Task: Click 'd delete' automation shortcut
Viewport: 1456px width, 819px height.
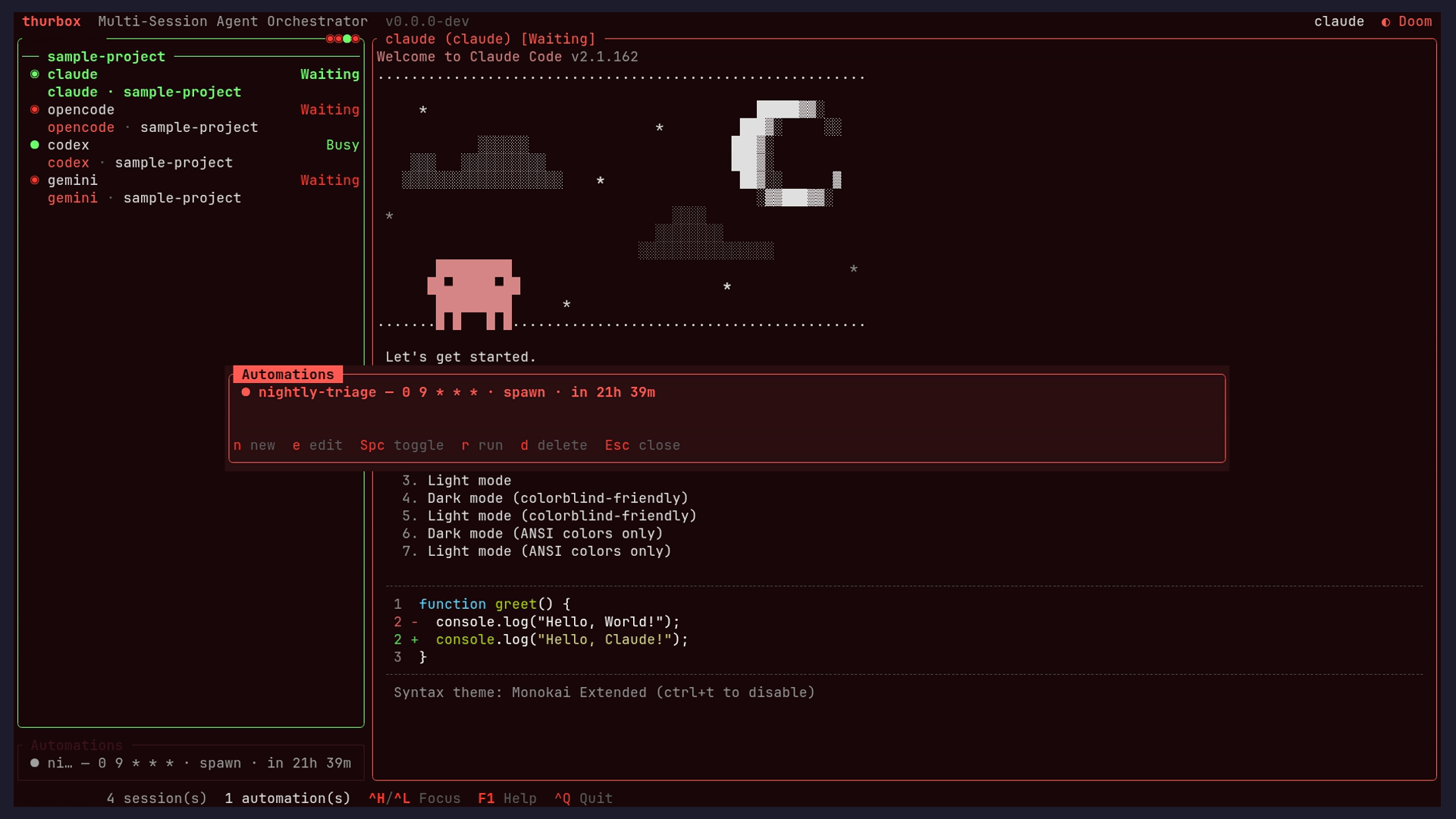Action: pos(554,446)
